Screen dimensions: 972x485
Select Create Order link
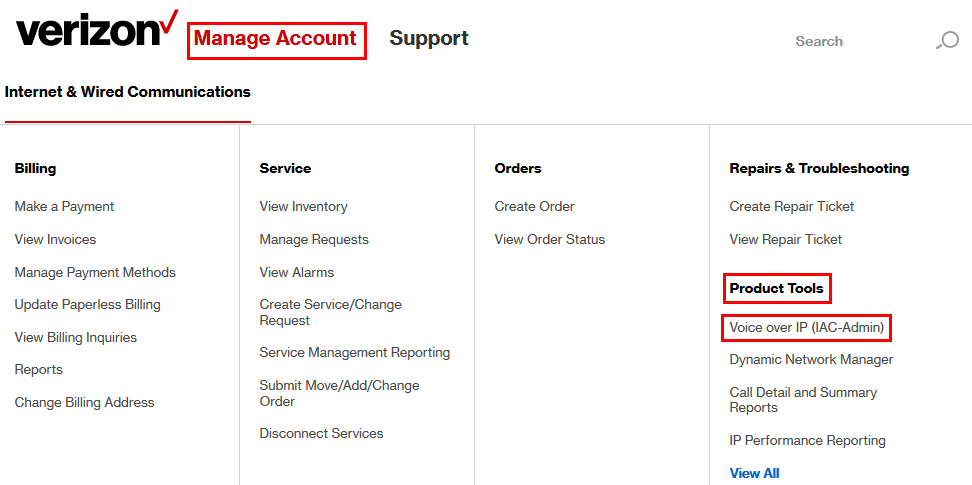[x=534, y=207]
